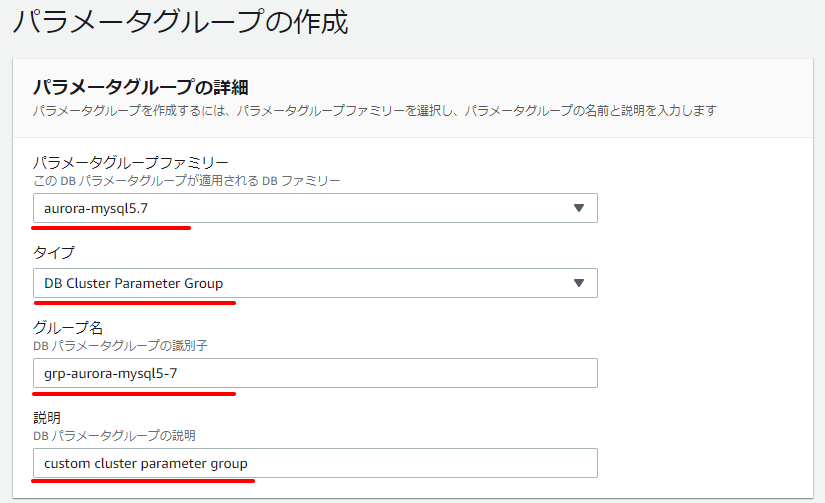The height and width of the screenshot is (503, 825).
Task: Focus the 説明 field containing custom cluster parameter group
Action: 315,463
